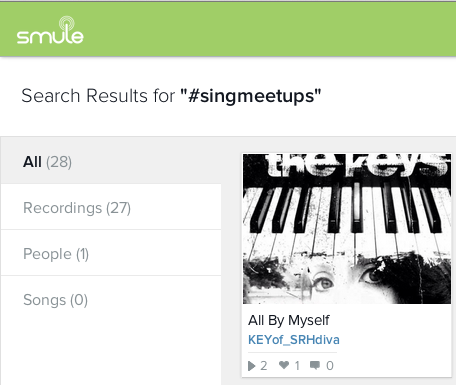
Task: Click the heart likes icon
Action: point(284,365)
